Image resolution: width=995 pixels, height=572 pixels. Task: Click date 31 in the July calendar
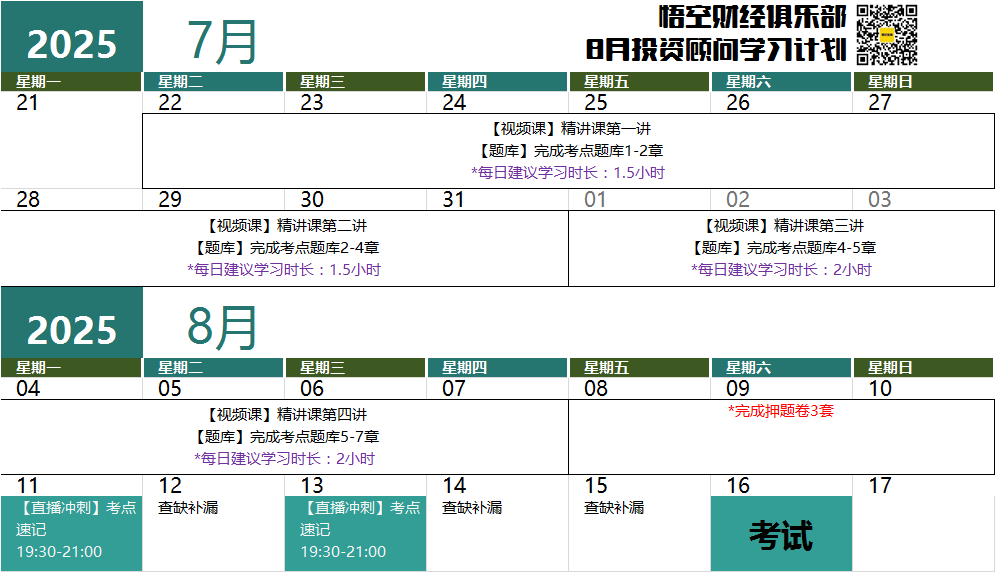[x=454, y=200]
